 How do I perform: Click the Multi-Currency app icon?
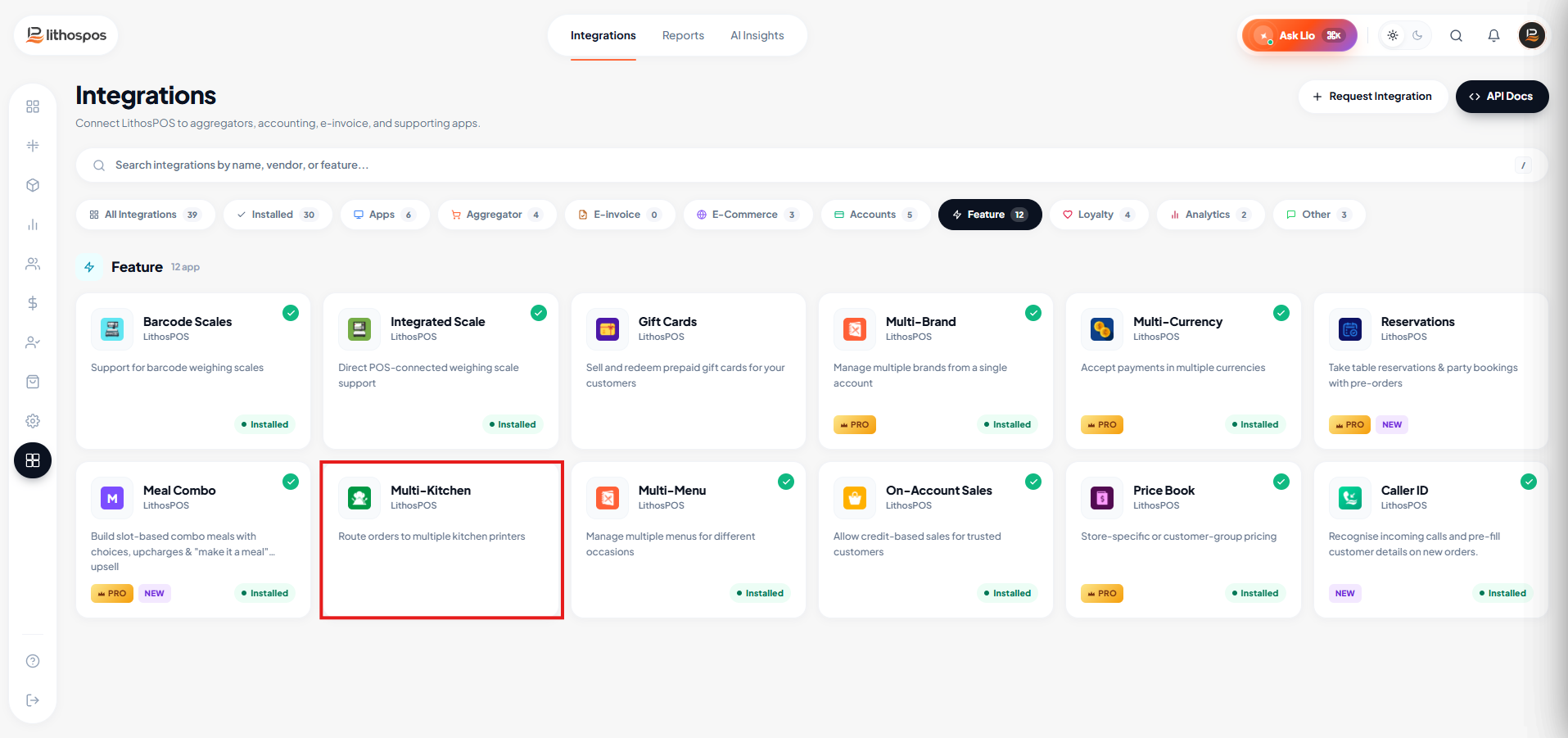[x=1102, y=329]
